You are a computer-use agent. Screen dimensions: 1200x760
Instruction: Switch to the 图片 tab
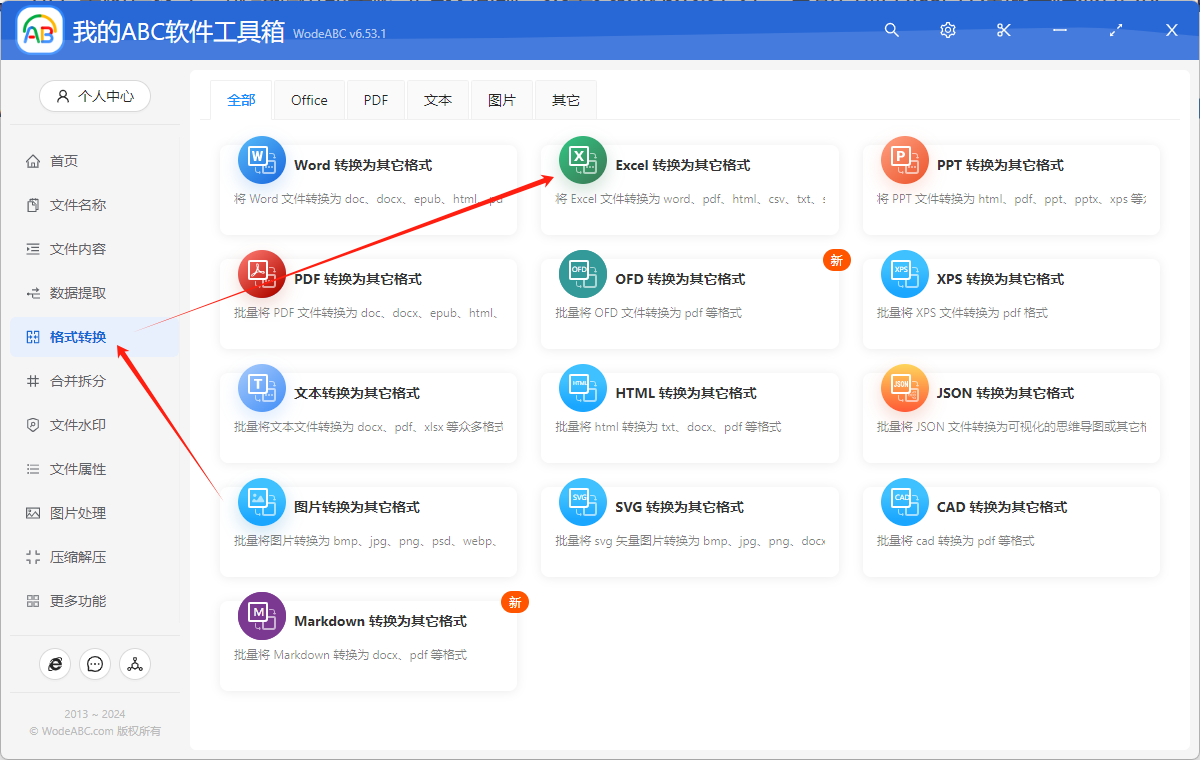(x=502, y=100)
